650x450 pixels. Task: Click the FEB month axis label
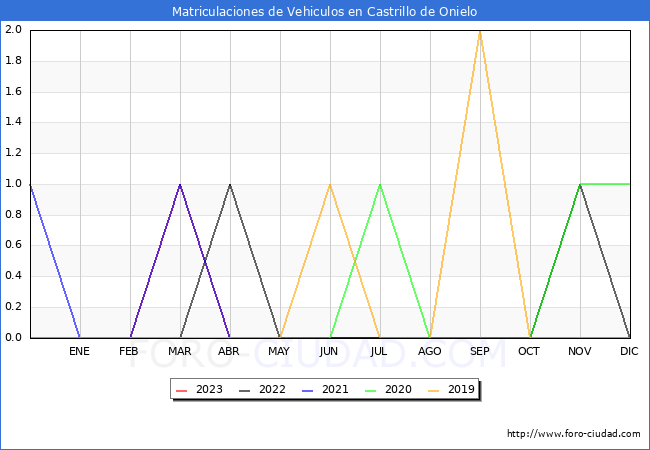click(129, 351)
